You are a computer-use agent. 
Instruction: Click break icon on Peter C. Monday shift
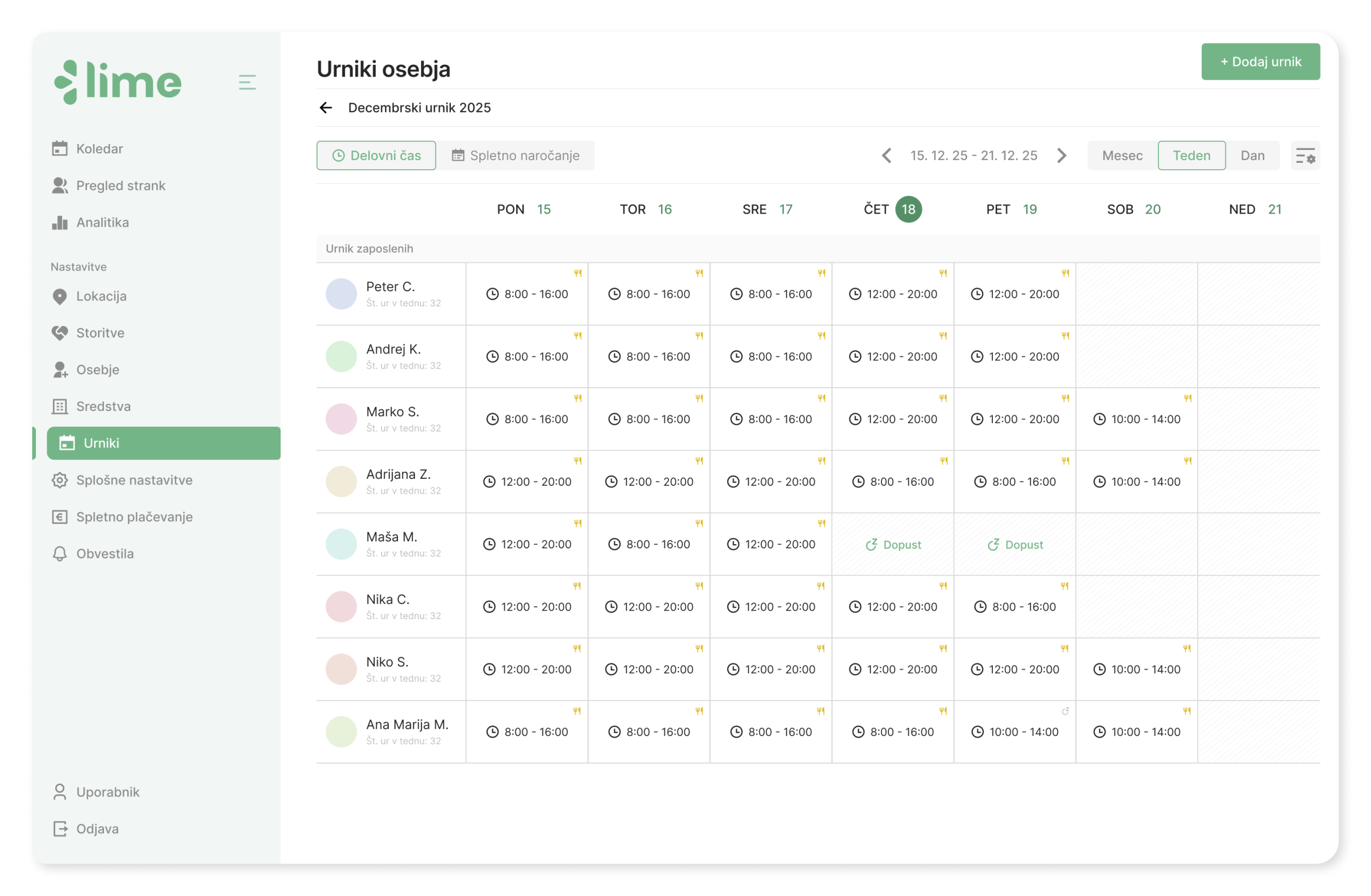[577, 274]
